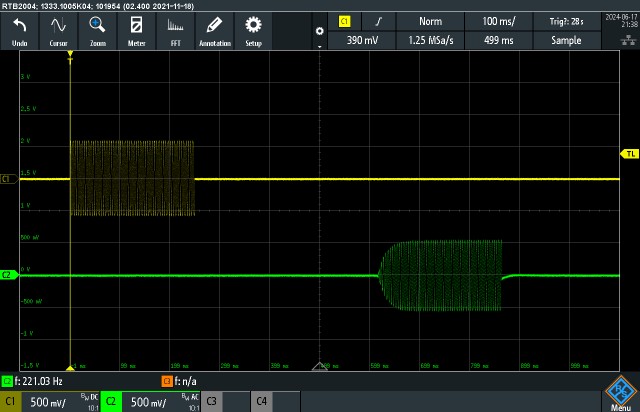Screen dimensions: 640x412
Task: Click the Trig? 28 s status
Action: click(x=566, y=22)
